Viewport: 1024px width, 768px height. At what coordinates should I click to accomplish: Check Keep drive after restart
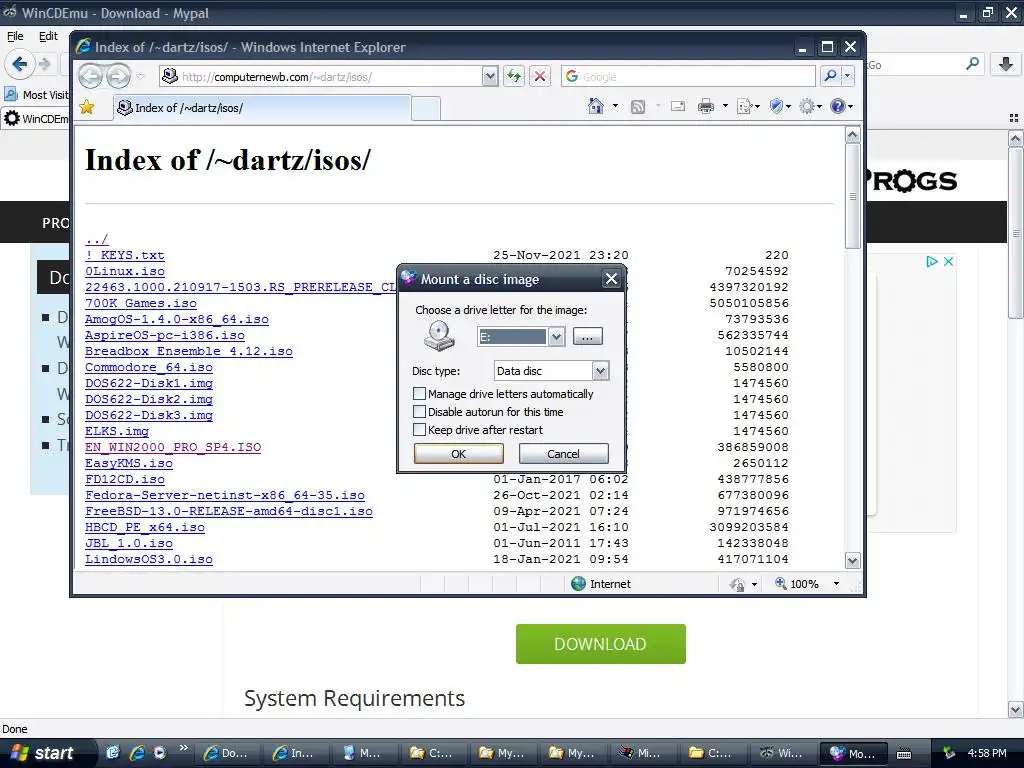pos(419,430)
